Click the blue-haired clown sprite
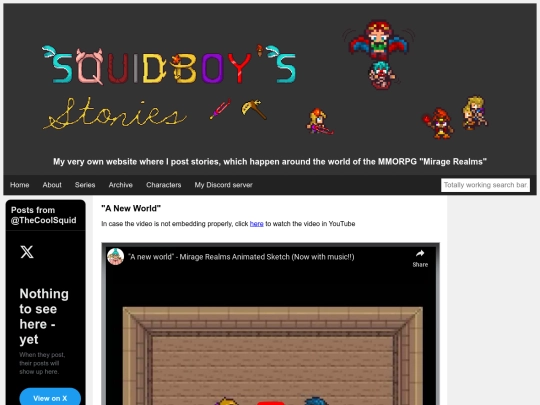Image resolution: width=540 pixels, height=405 pixels. coord(382,75)
